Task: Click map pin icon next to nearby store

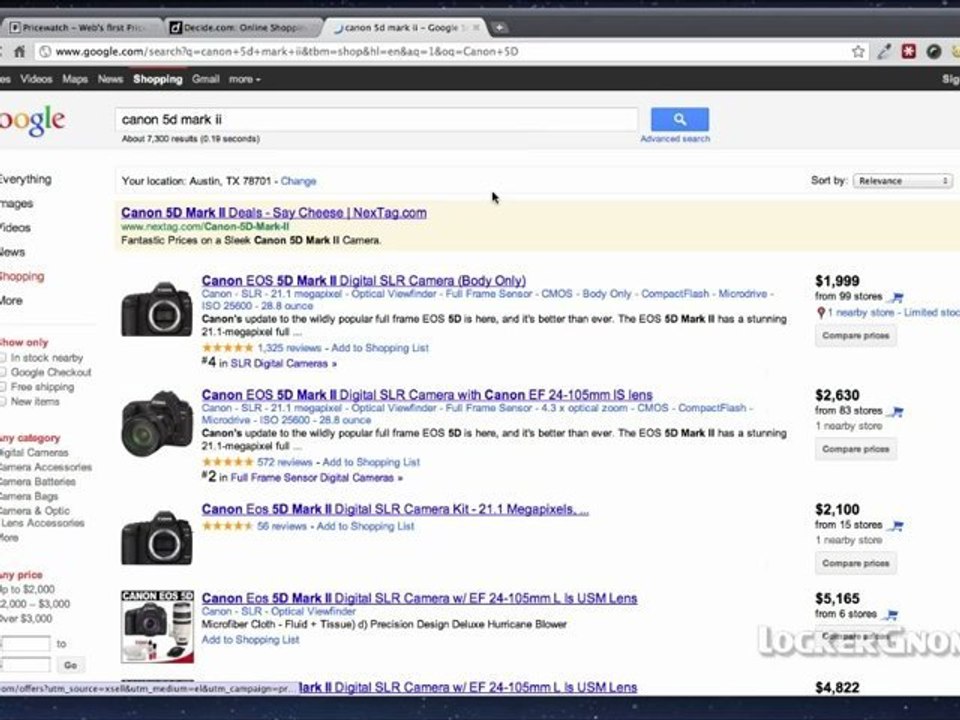Action: [x=821, y=313]
